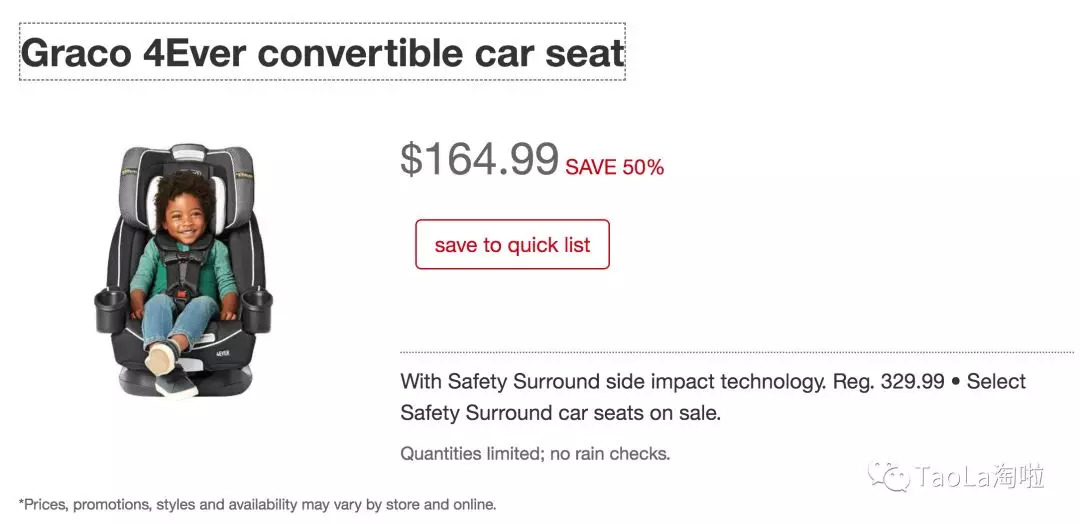Click the 4Ever logo on the seat

pyautogui.click(x=223, y=352)
